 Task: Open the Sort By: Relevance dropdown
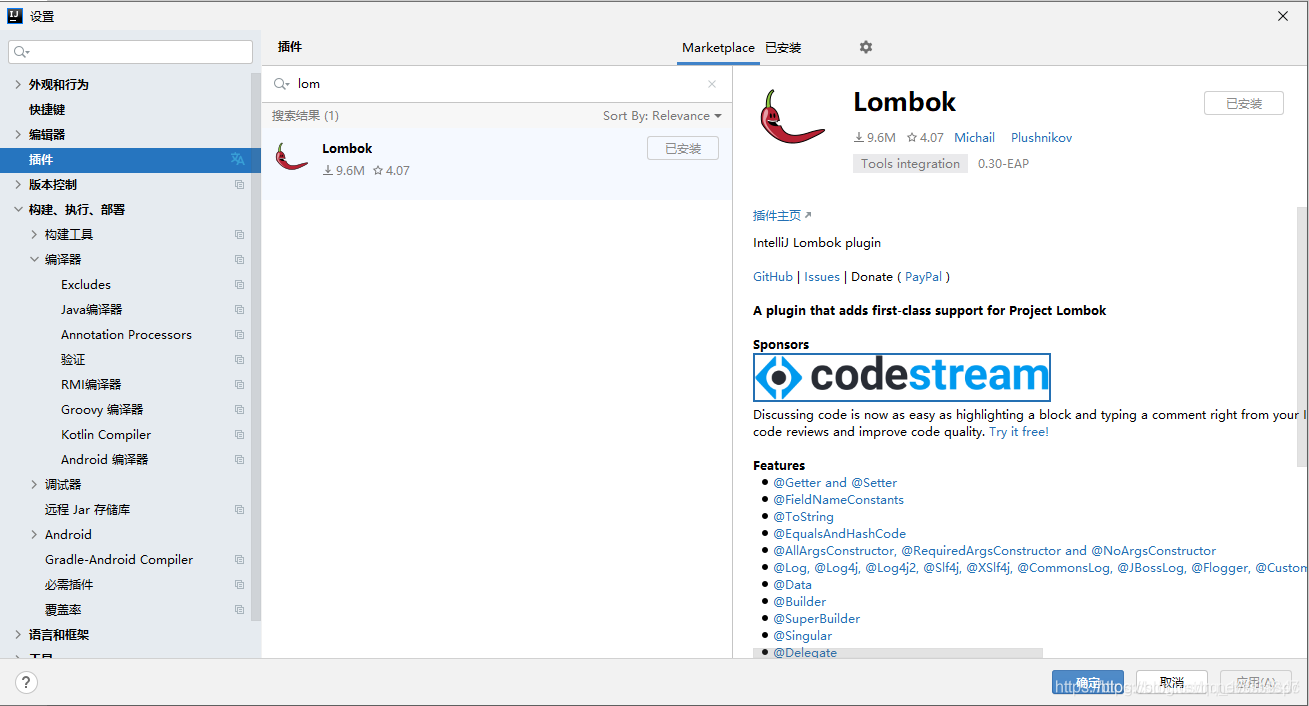tap(662, 116)
